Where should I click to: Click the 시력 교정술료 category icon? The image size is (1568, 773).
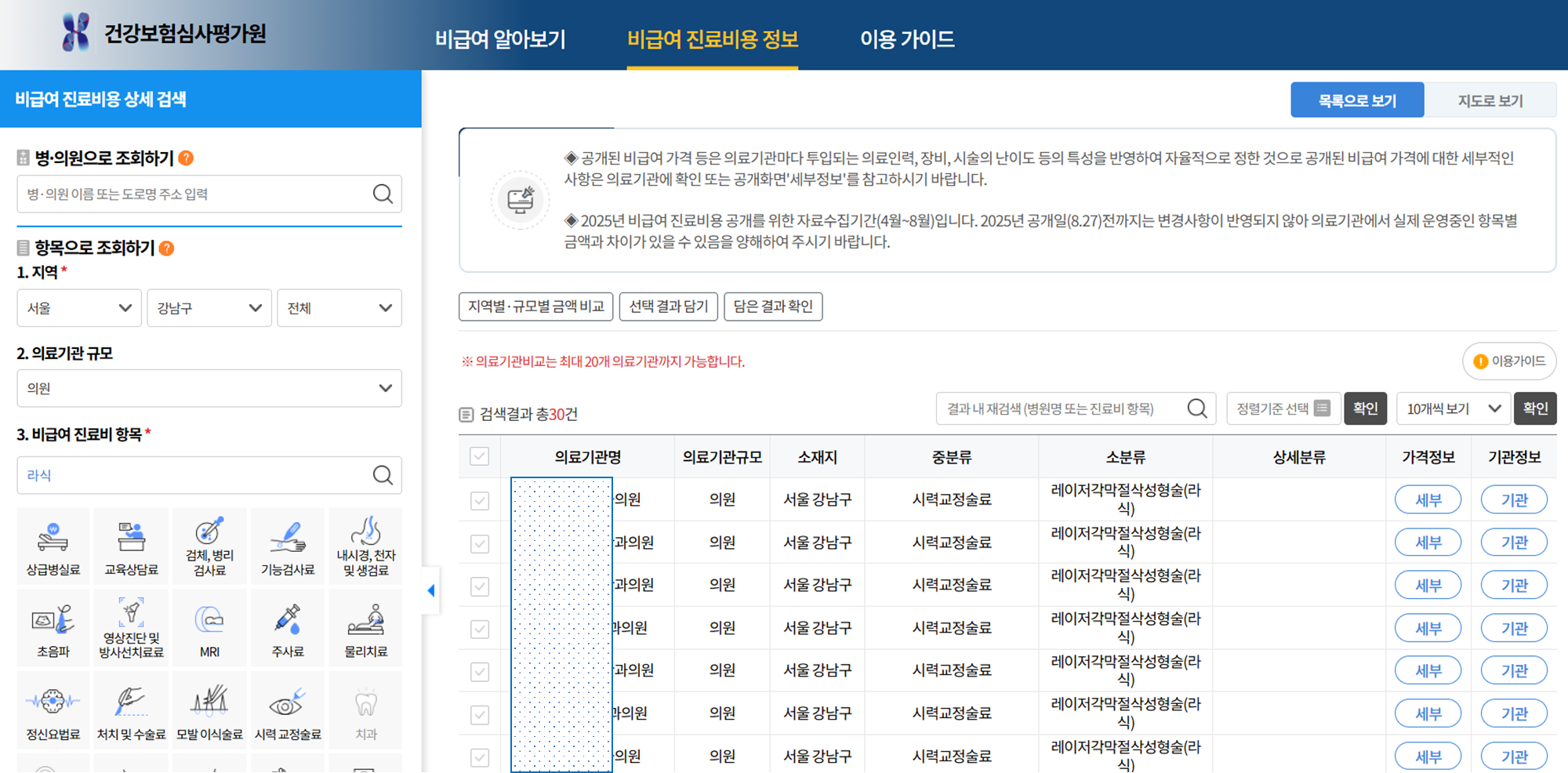[287, 709]
